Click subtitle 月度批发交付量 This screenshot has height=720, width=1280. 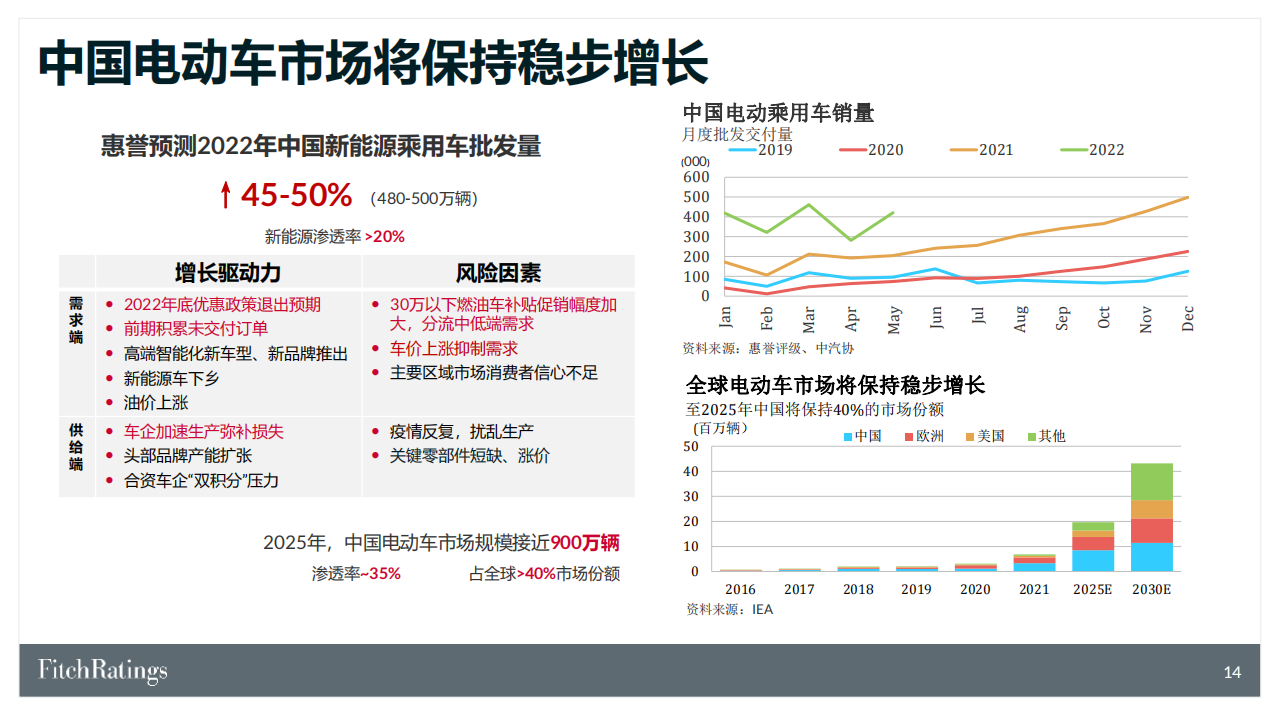[x=738, y=134]
